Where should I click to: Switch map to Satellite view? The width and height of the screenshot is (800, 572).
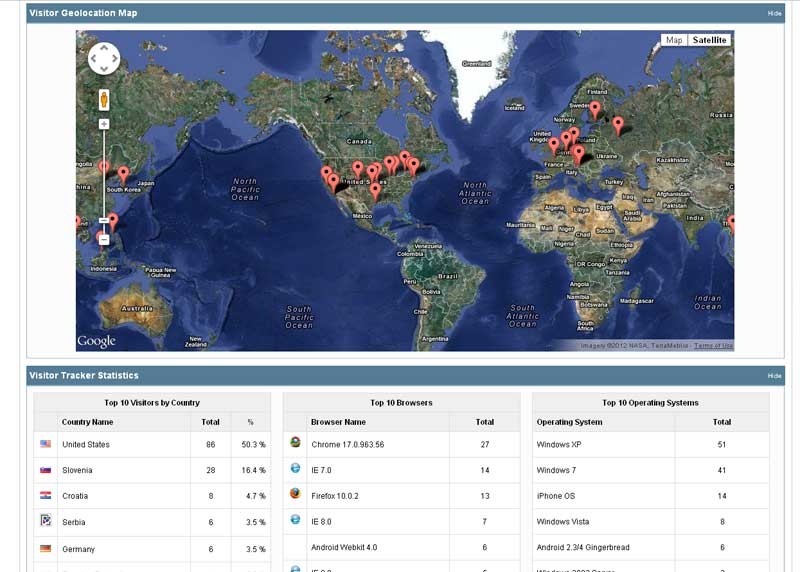pyautogui.click(x=709, y=40)
